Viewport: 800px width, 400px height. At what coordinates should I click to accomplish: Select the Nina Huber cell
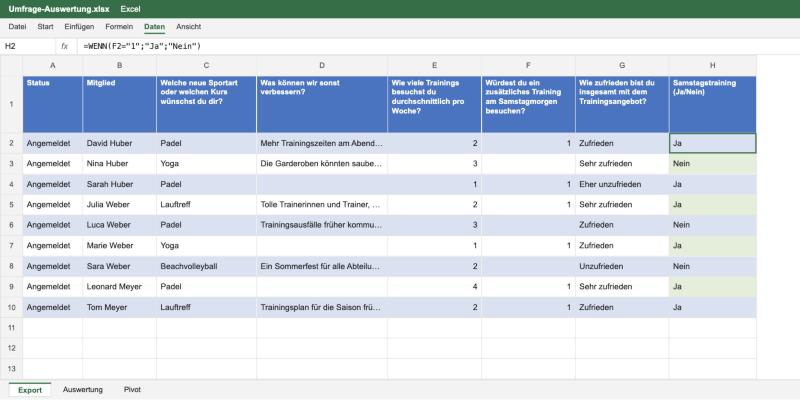coord(119,164)
